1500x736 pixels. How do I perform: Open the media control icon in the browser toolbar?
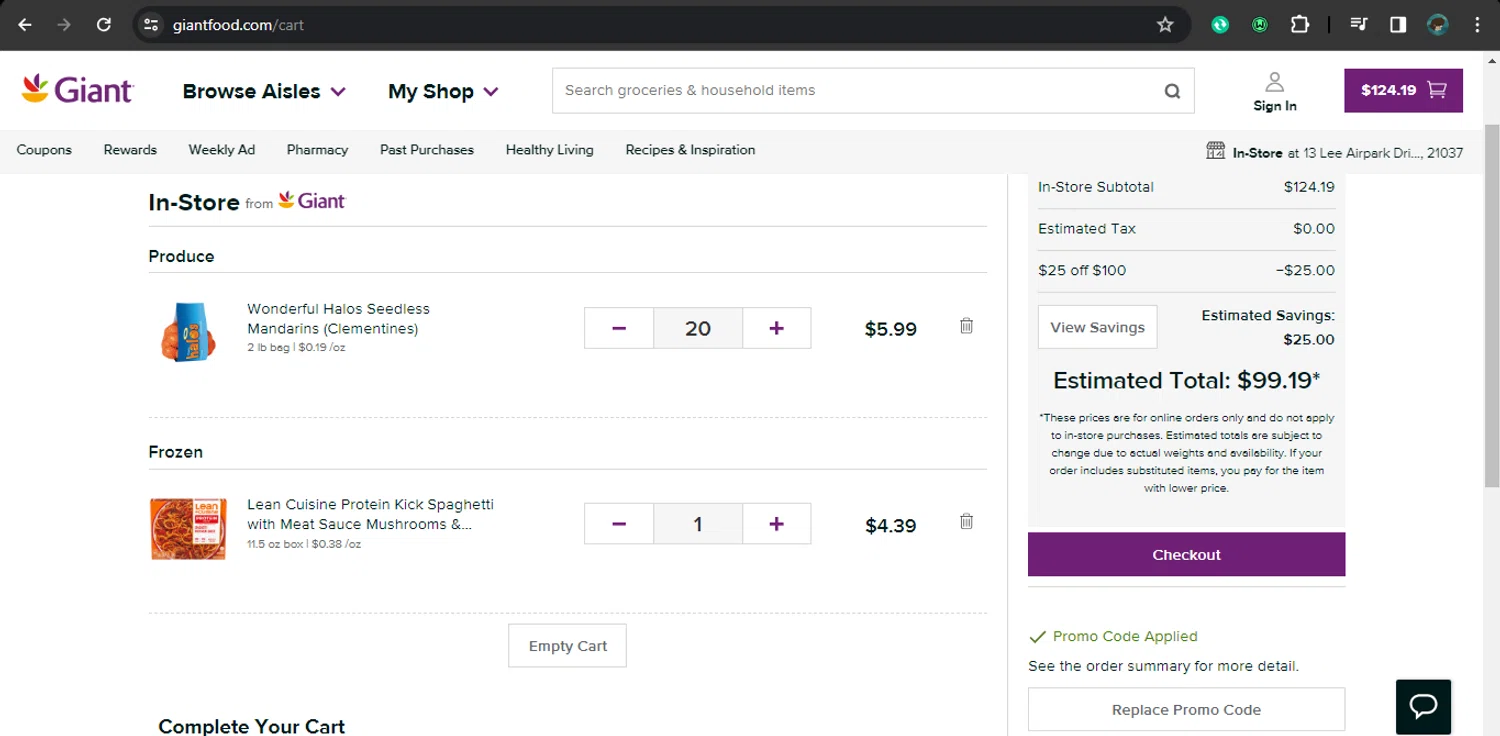pos(1358,25)
